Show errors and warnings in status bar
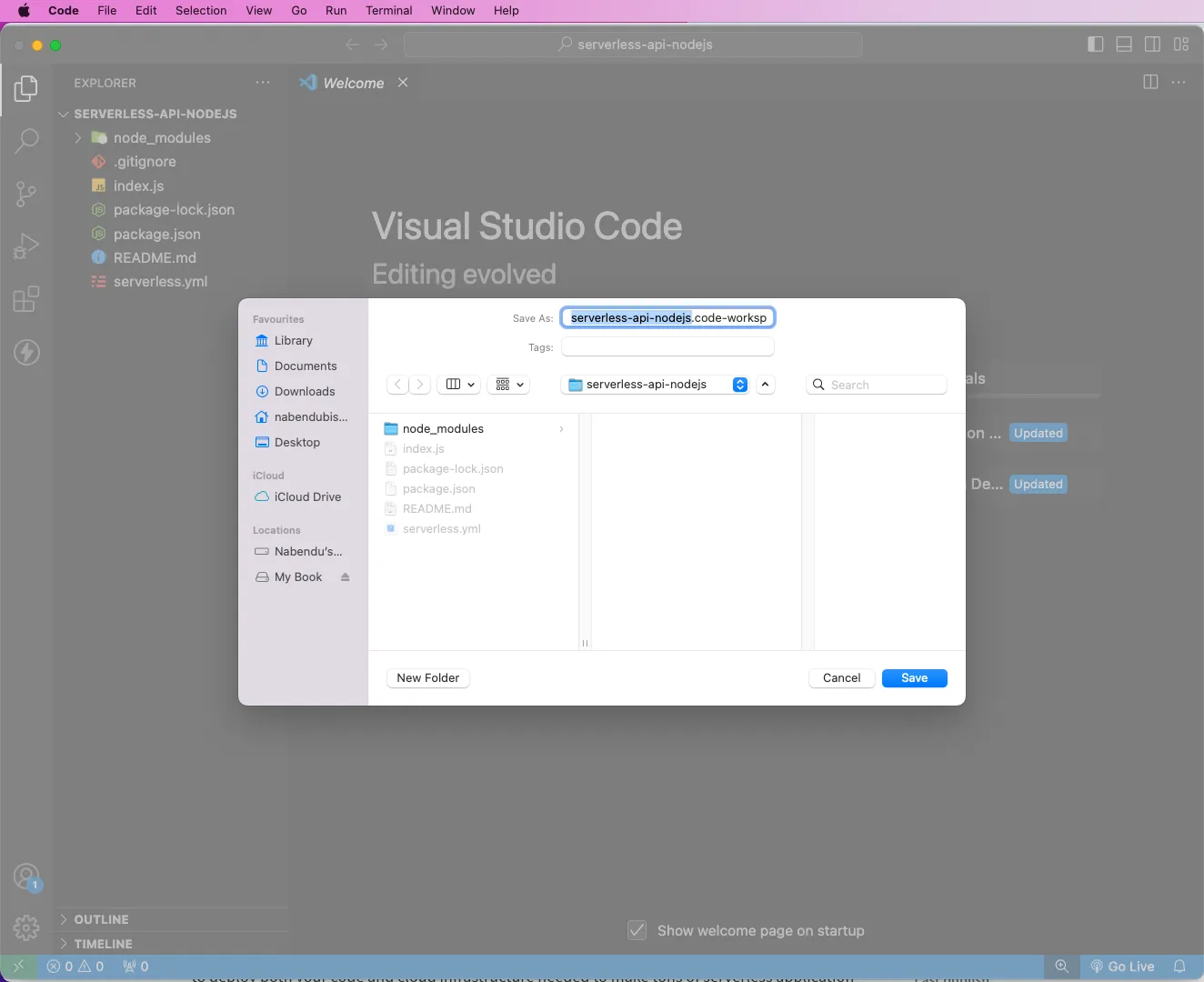Viewport: 1204px width, 982px height. coord(75,967)
